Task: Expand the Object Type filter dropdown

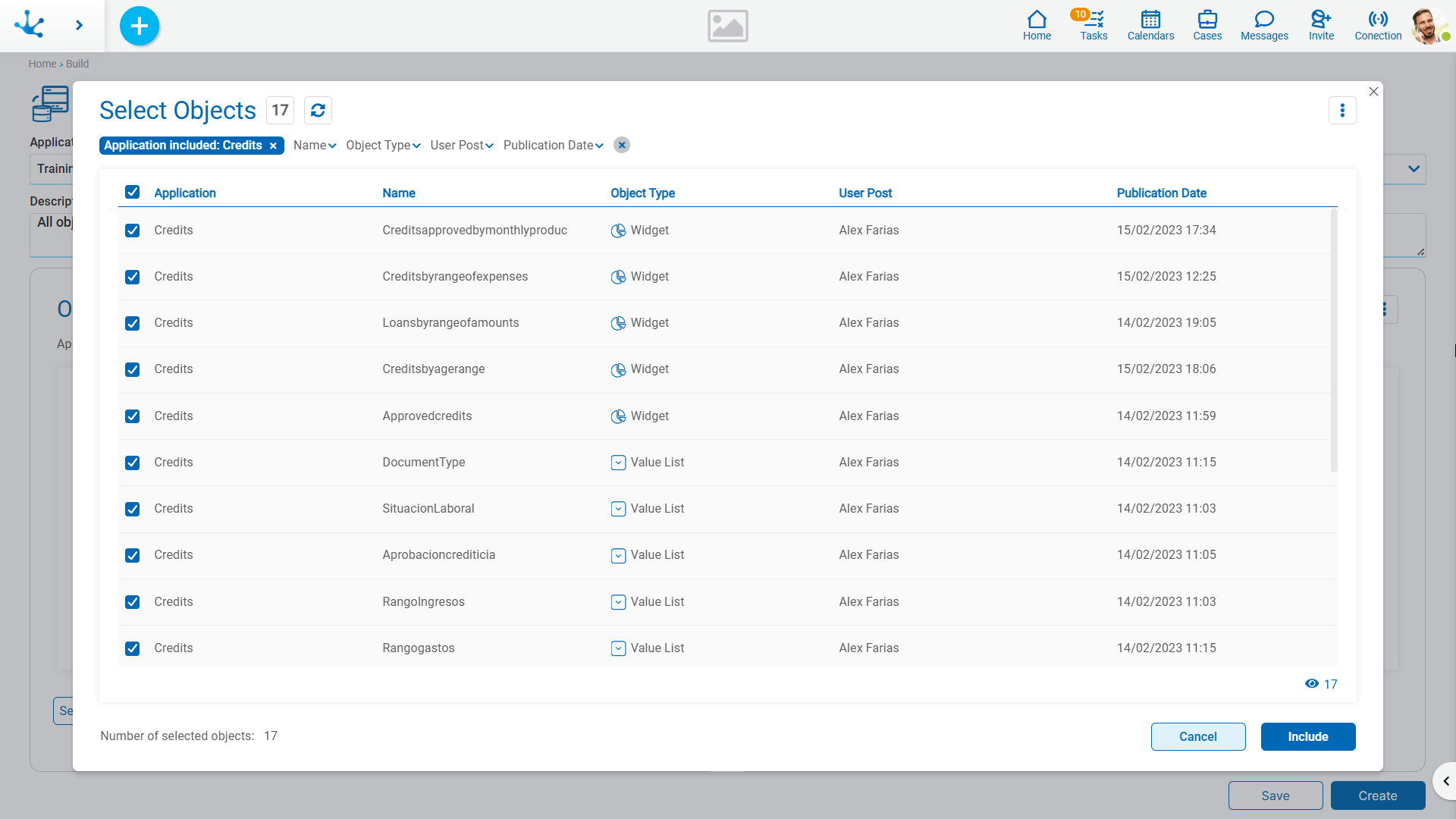Action: (x=383, y=146)
